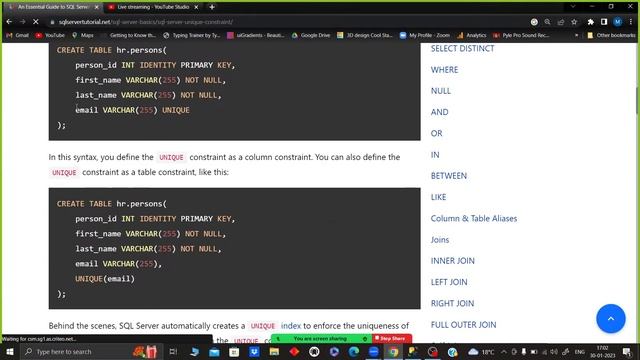The width and height of the screenshot is (640, 360).
Task: Open WHERE tutorial link
Action: click(444, 69)
